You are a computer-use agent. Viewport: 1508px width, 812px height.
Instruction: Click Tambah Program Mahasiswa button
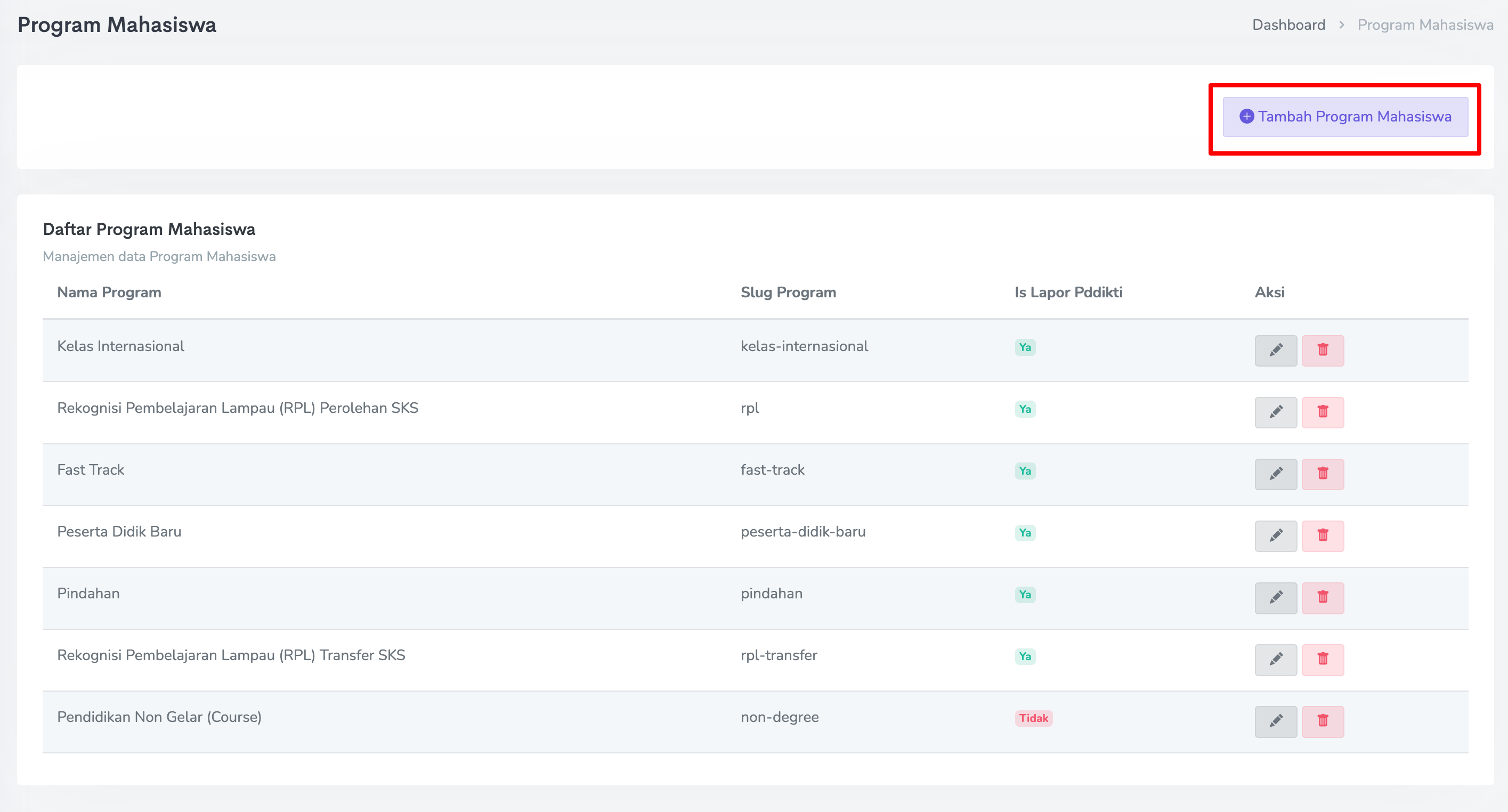(x=1344, y=117)
